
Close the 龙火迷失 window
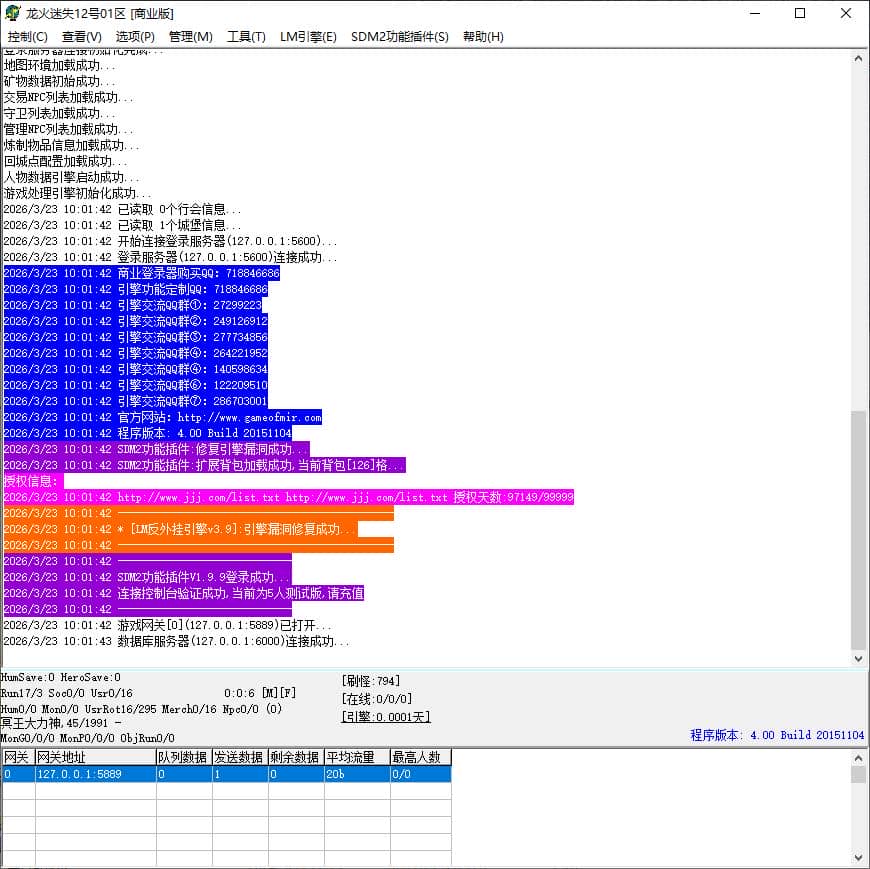[846, 13]
